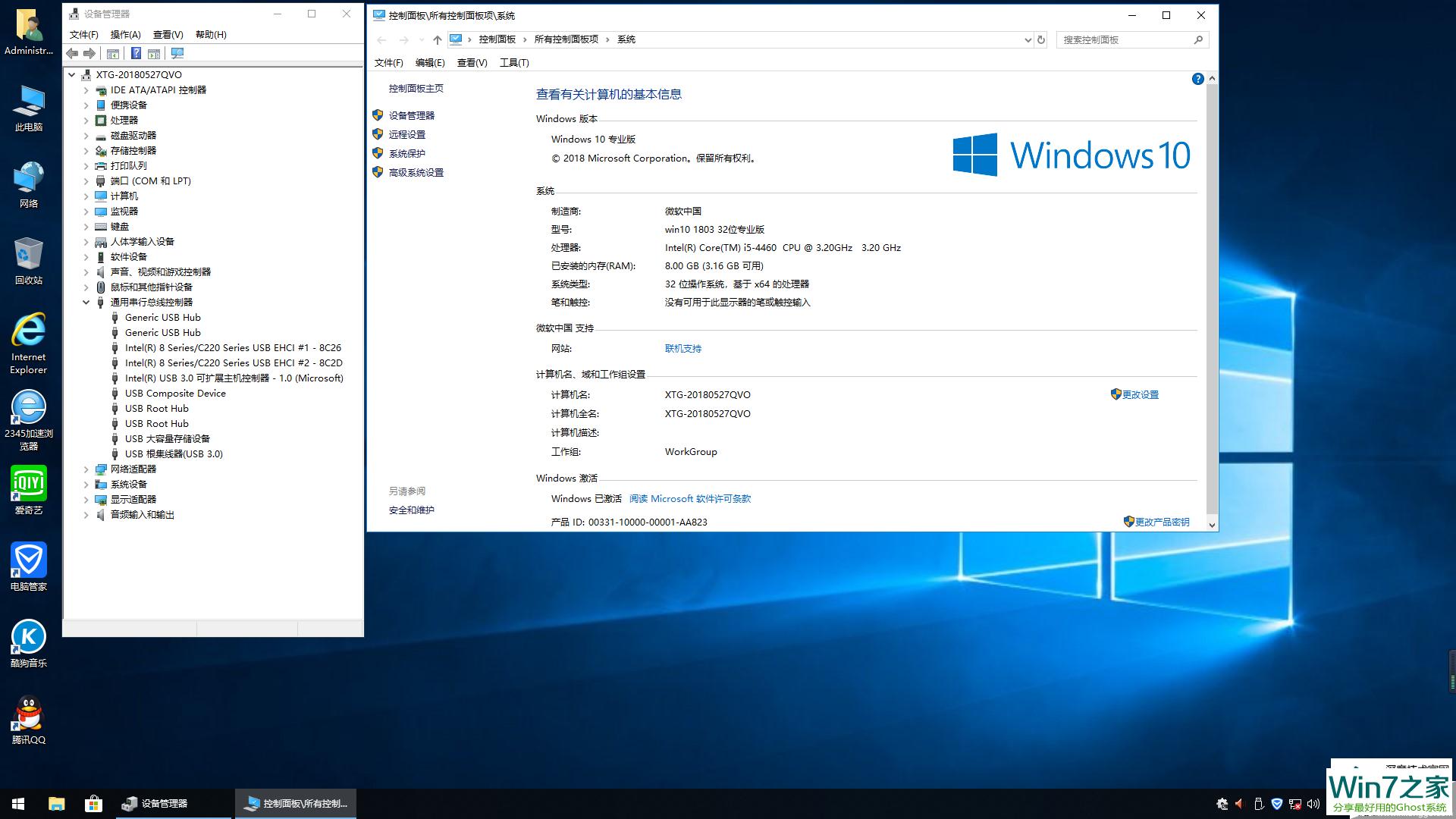The height and width of the screenshot is (819, 1456).
Task: Expand 磁盘驱动器 node
Action: point(86,136)
